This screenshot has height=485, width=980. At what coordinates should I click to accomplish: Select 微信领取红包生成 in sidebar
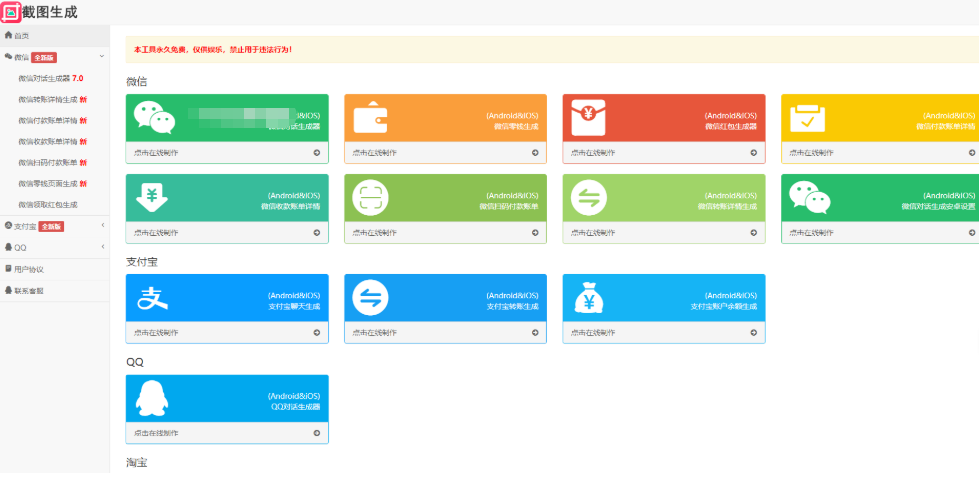[47, 204]
